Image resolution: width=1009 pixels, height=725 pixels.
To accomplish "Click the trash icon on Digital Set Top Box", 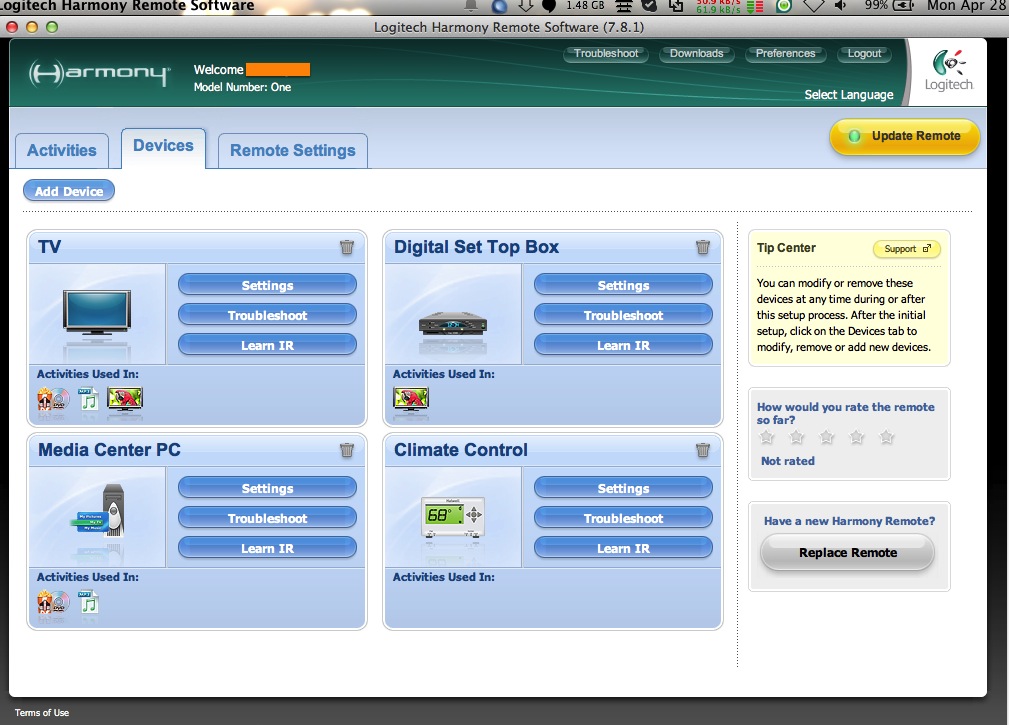I will 703,247.
